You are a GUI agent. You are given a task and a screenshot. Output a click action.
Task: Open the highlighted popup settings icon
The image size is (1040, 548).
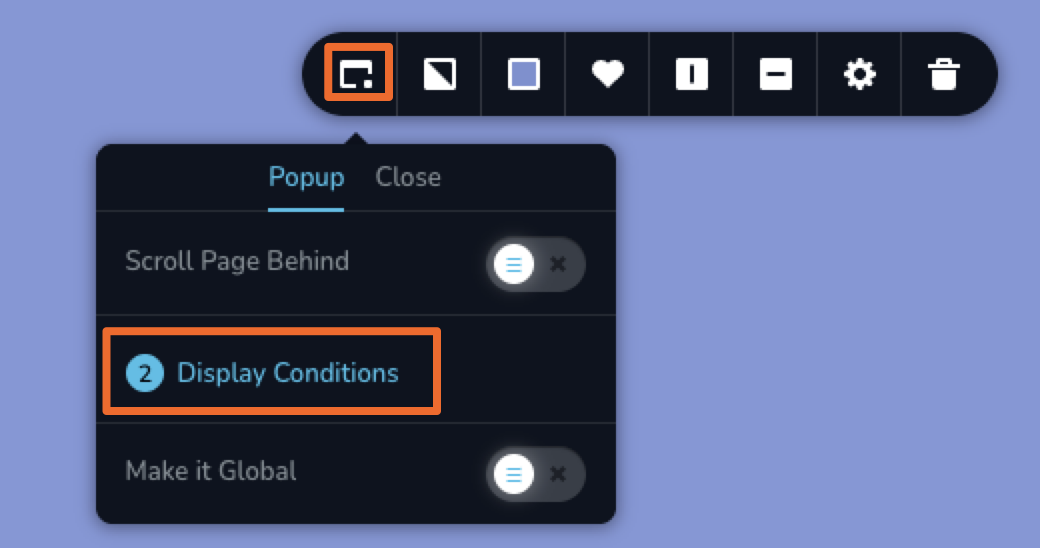pos(358,73)
